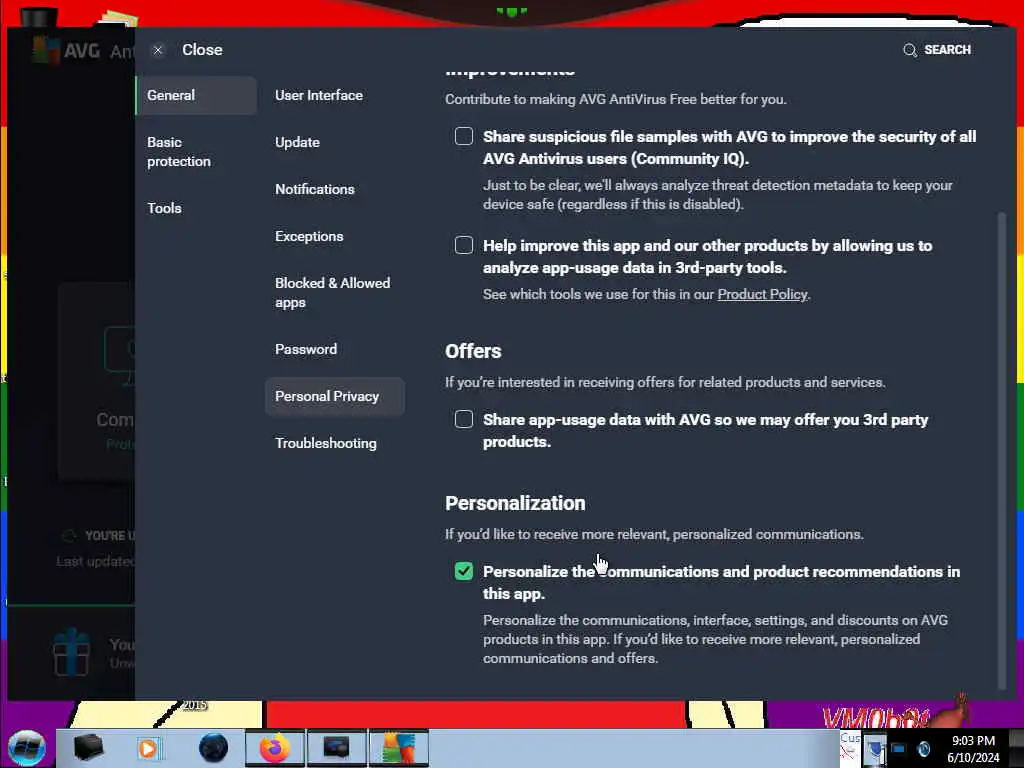Screen dimensions: 1024x768
Task: Click the magnifier search icon
Action: click(x=910, y=50)
